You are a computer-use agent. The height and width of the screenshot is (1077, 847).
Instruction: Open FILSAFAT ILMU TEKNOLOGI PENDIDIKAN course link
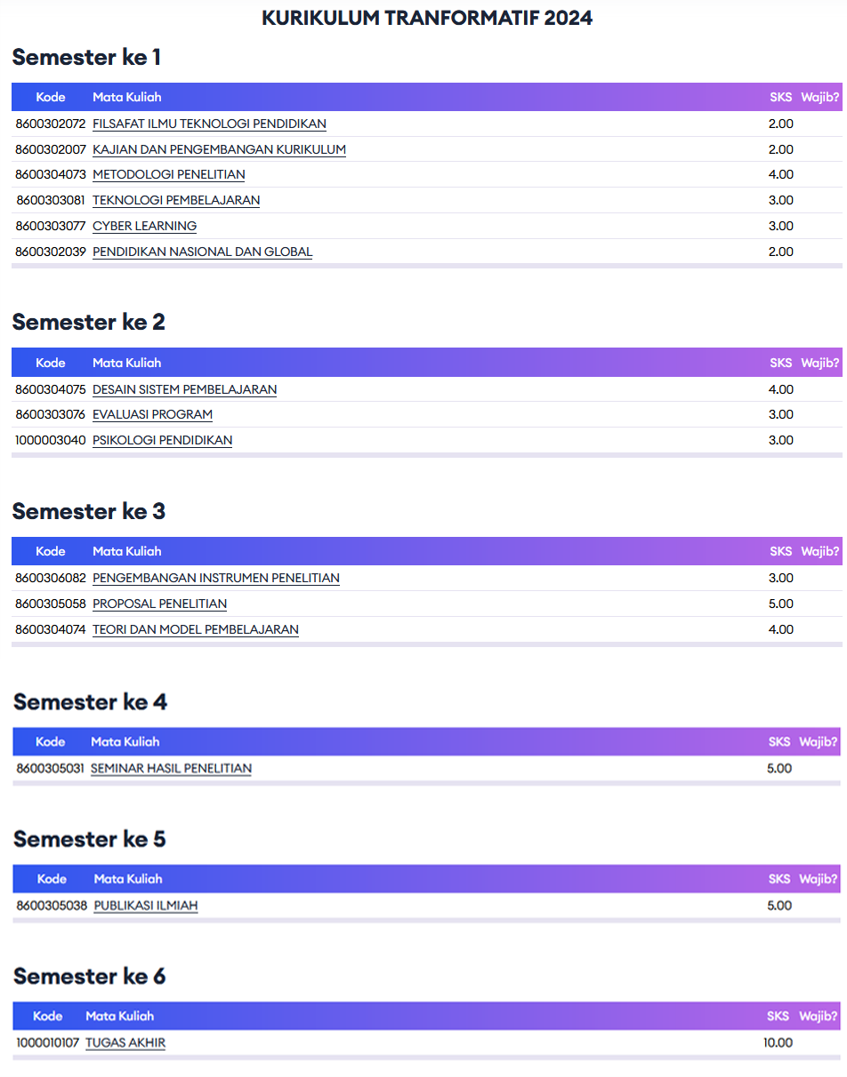pos(209,124)
